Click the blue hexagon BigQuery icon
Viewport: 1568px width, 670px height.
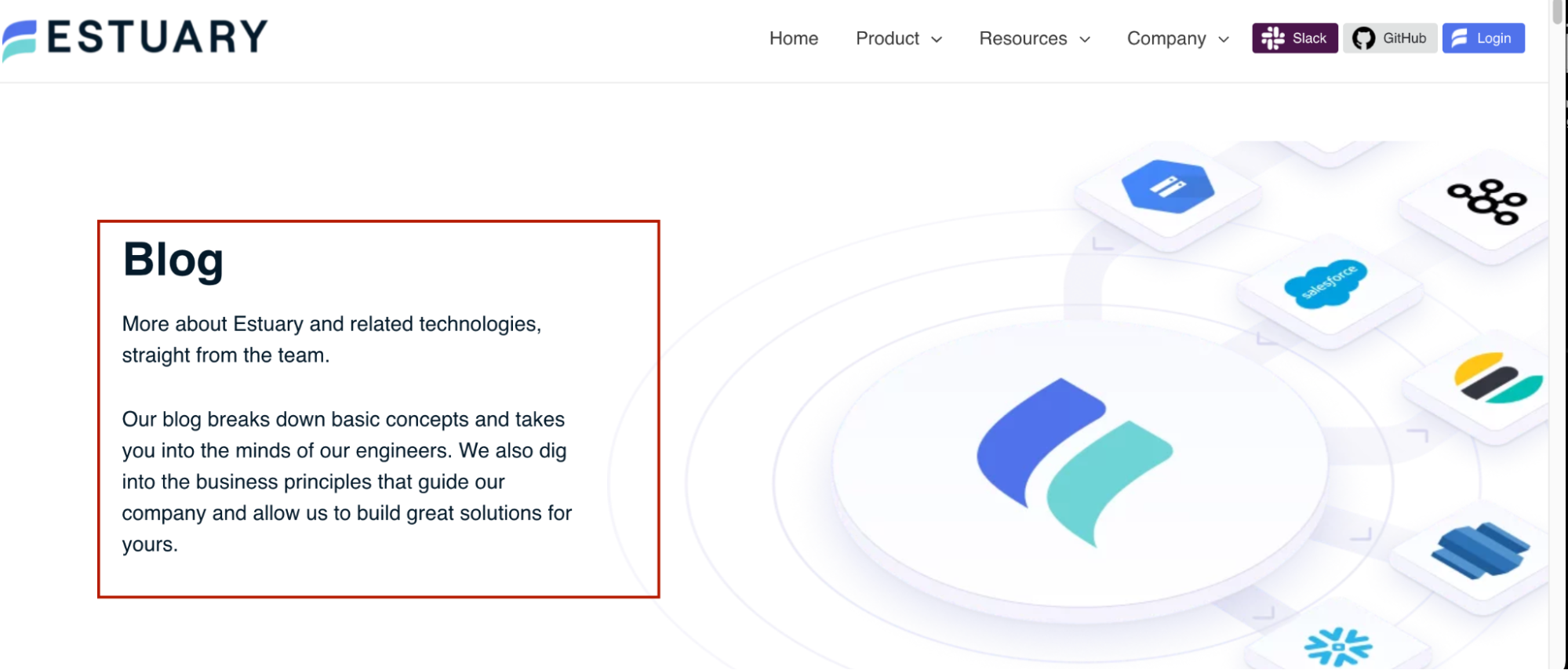(x=1168, y=187)
